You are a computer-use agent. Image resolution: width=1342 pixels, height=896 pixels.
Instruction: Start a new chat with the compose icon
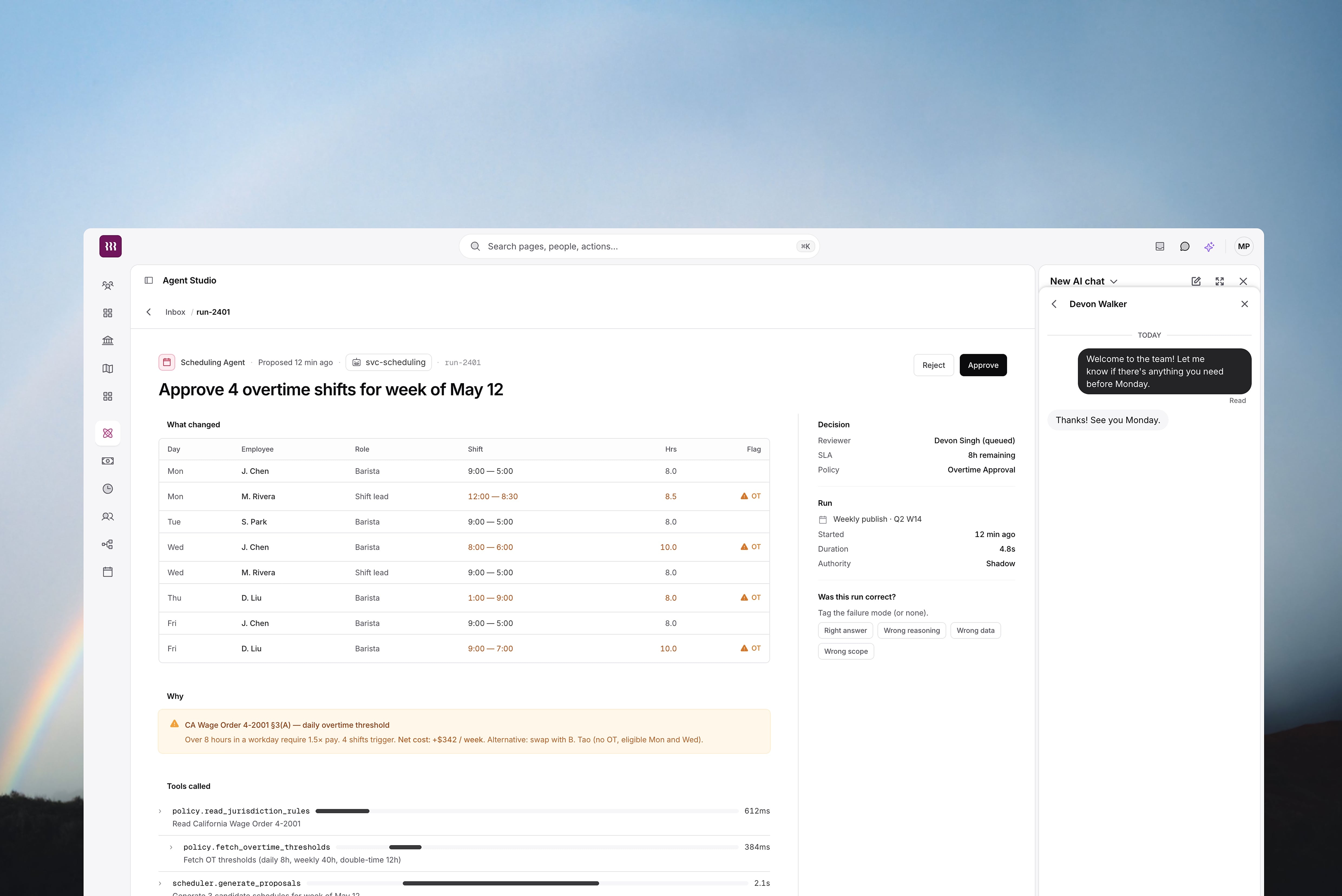1196,281
